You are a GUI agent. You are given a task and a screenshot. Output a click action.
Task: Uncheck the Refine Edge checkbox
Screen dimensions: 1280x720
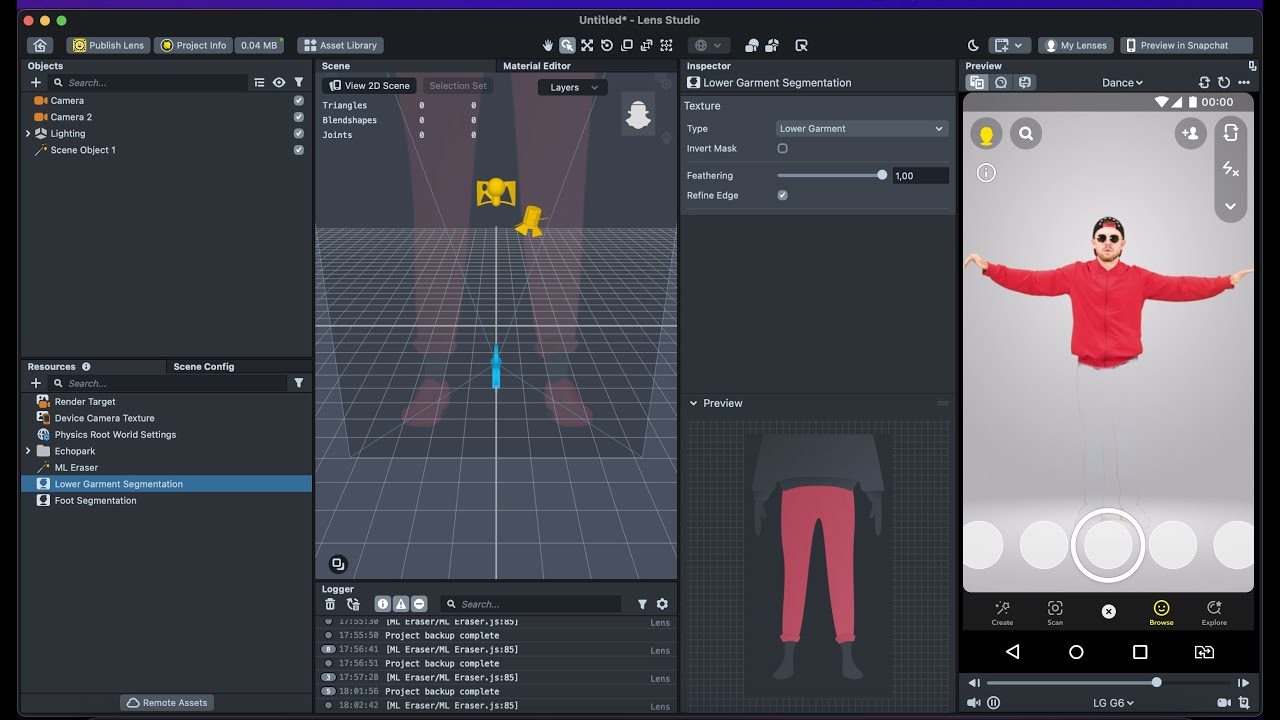782,195
